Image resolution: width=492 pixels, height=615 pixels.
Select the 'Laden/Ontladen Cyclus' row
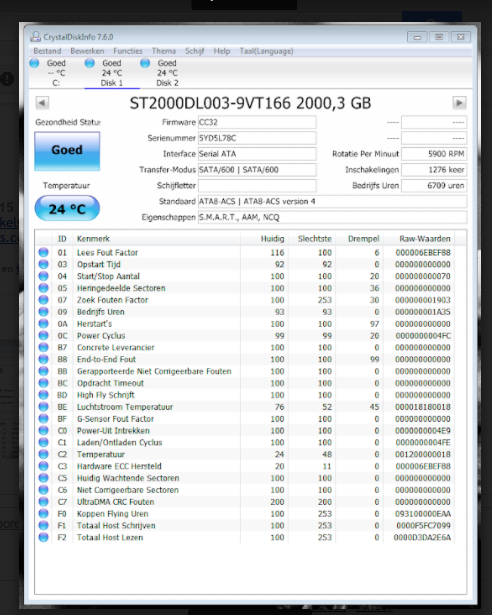[x=245, y=442]
